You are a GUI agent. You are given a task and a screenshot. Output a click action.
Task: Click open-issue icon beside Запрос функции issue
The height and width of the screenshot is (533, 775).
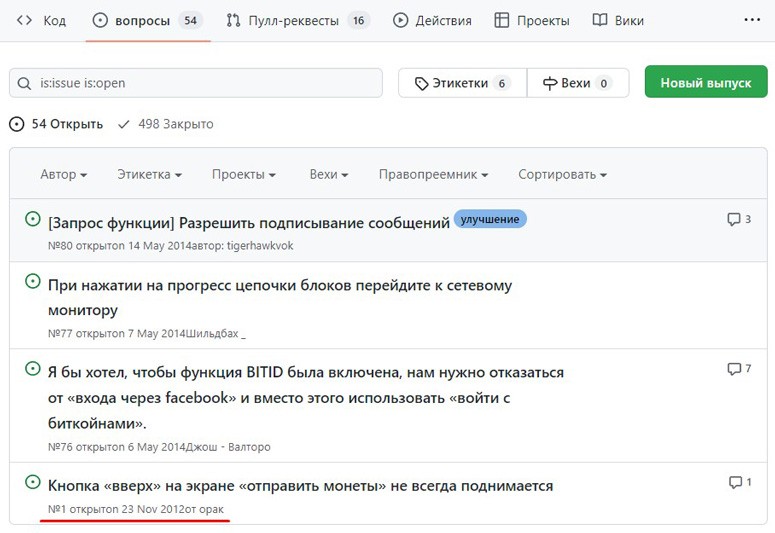point(33,219)
